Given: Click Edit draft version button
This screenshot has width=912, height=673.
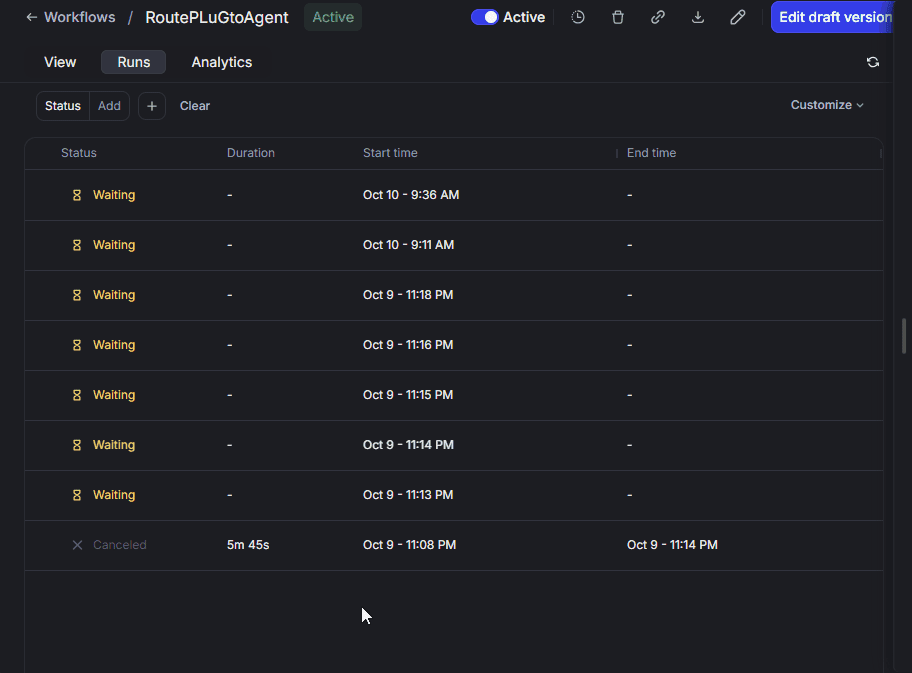Looking at the screenshot, I should point(834,17).
